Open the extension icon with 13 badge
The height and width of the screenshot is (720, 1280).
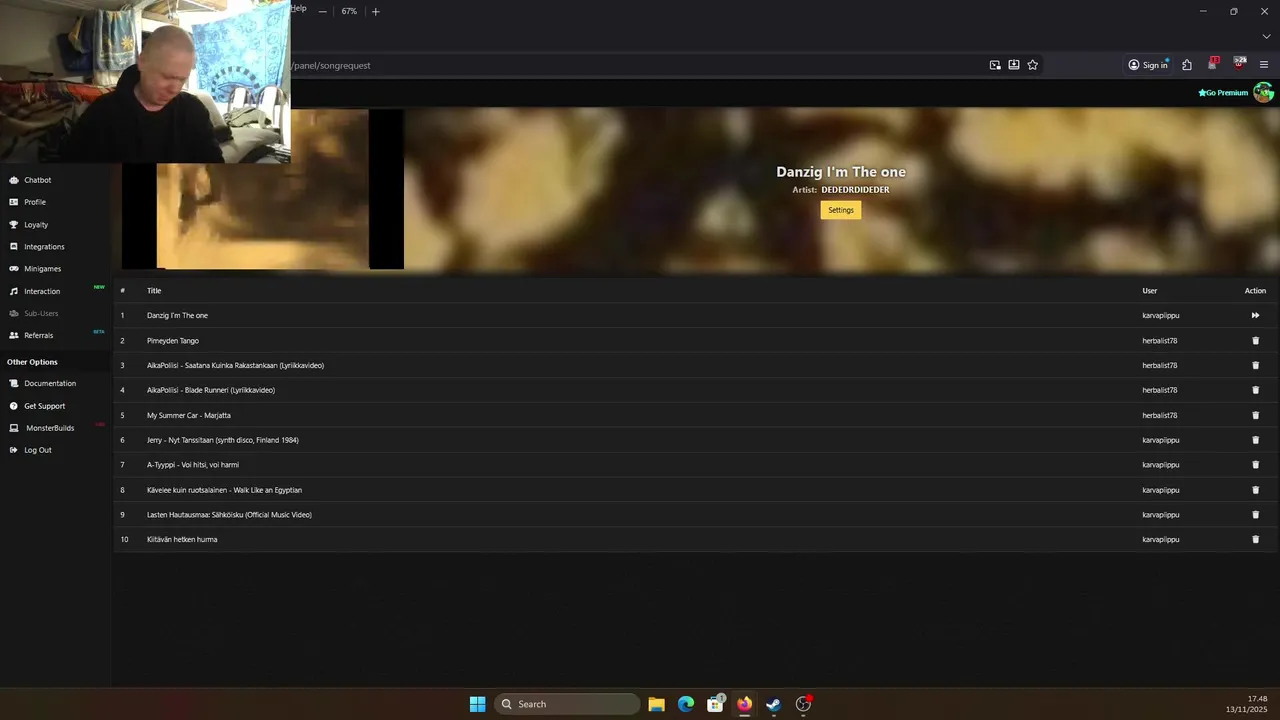click(x=1213, y=64)
